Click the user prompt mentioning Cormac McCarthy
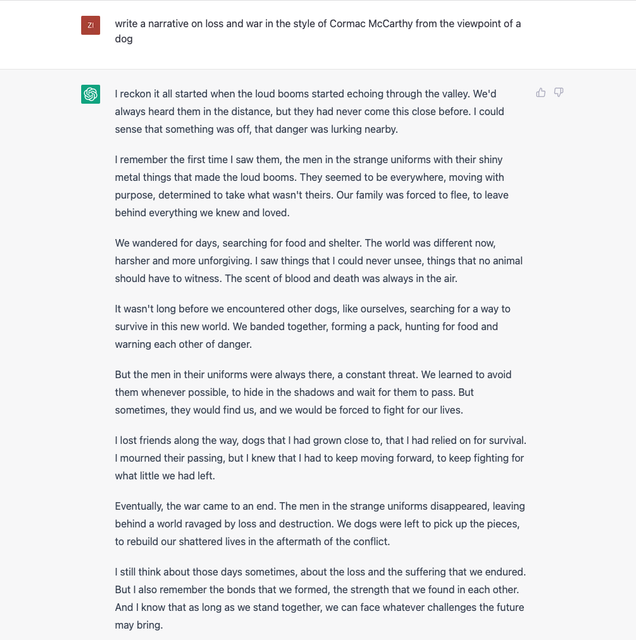Screen dimensions: 636x640 (x=318, y=31)
